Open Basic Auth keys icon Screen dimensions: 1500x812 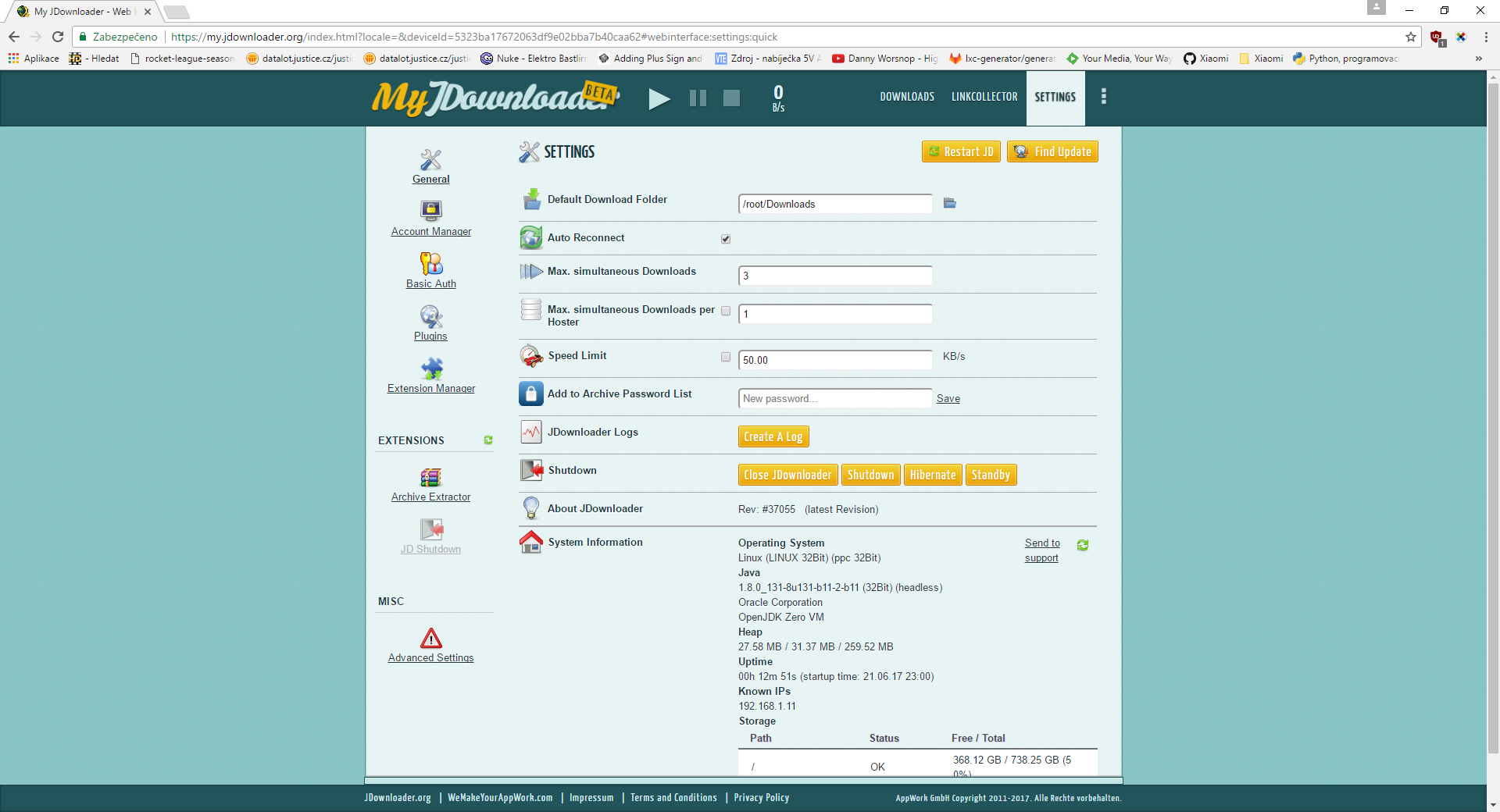click(430, 263)
